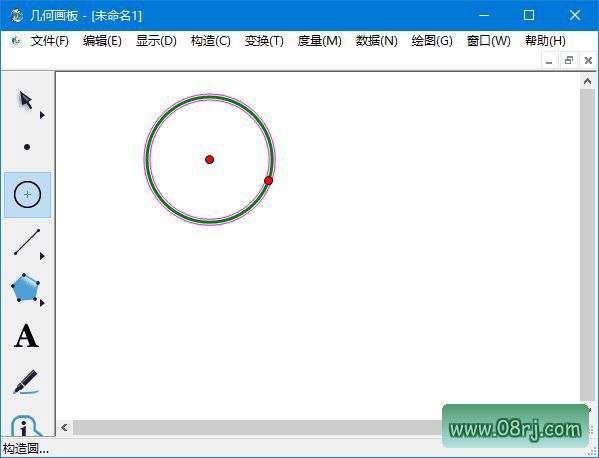
Task: Open the 窗口(W) menu
Action: pos(489,40)
